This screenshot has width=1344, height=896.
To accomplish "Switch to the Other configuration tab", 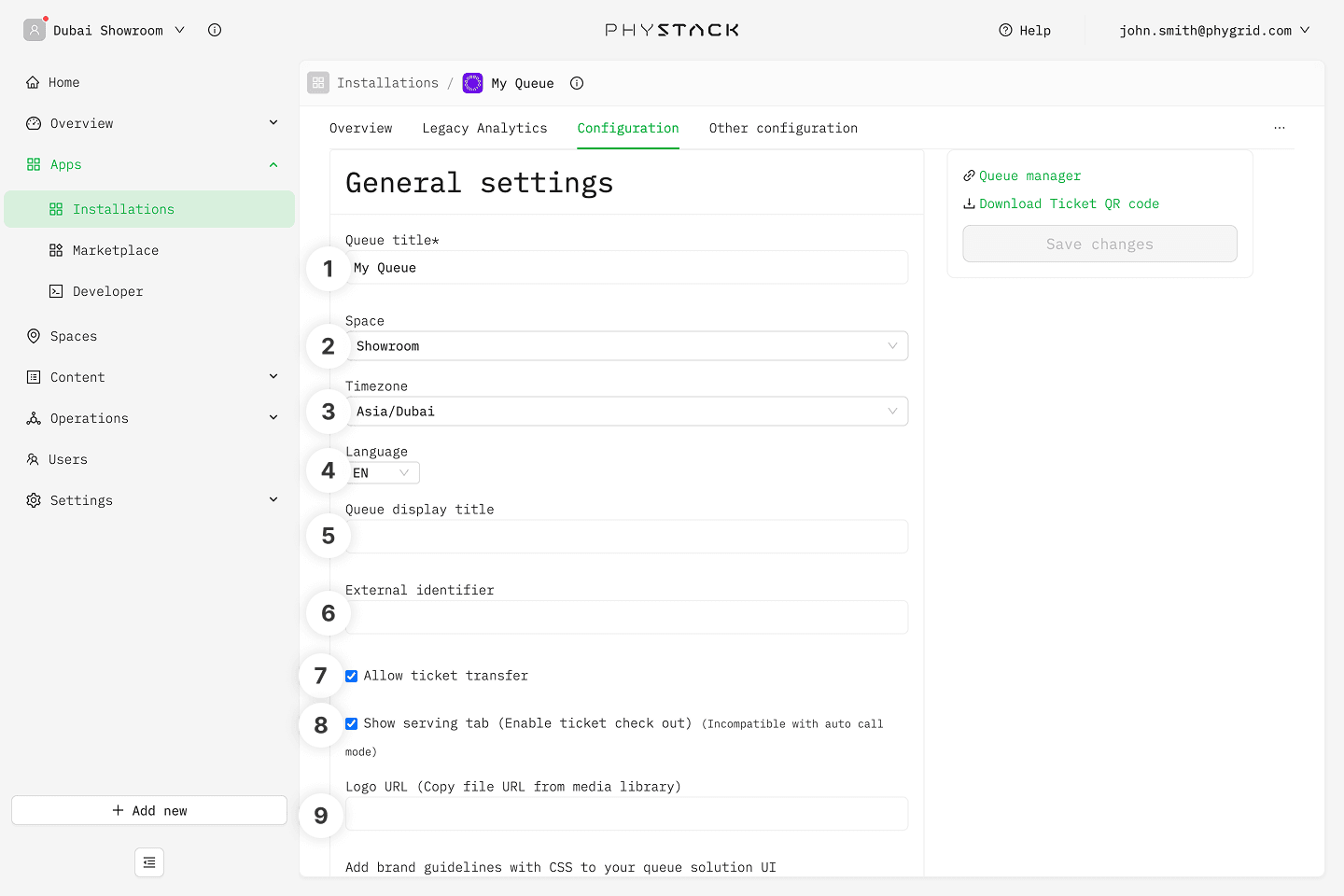I will tap(783, 128).
